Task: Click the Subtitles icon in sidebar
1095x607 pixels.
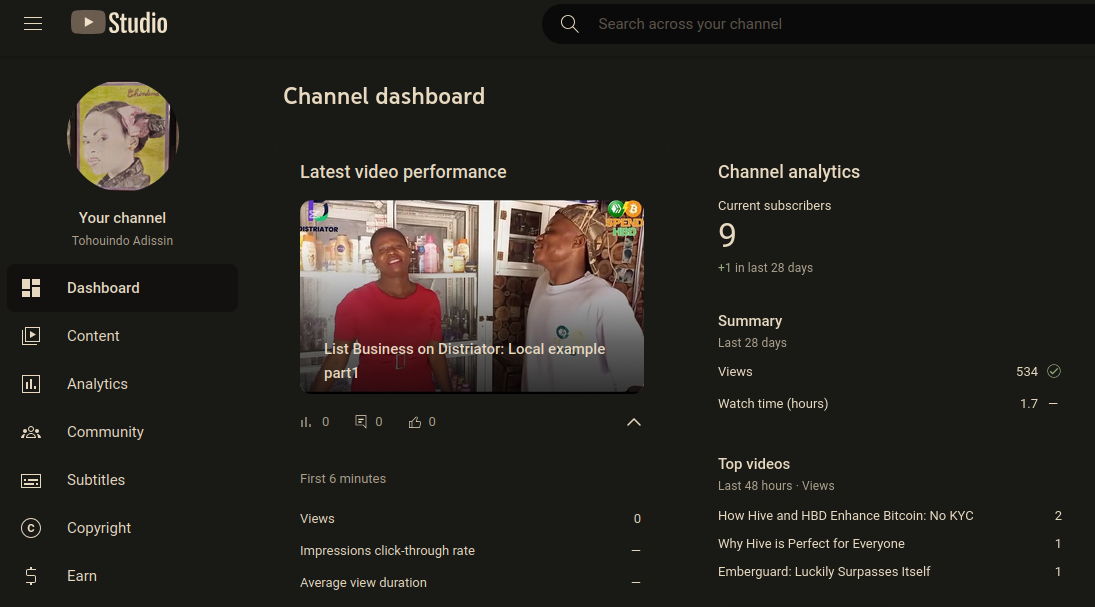Action: point(31,481)
